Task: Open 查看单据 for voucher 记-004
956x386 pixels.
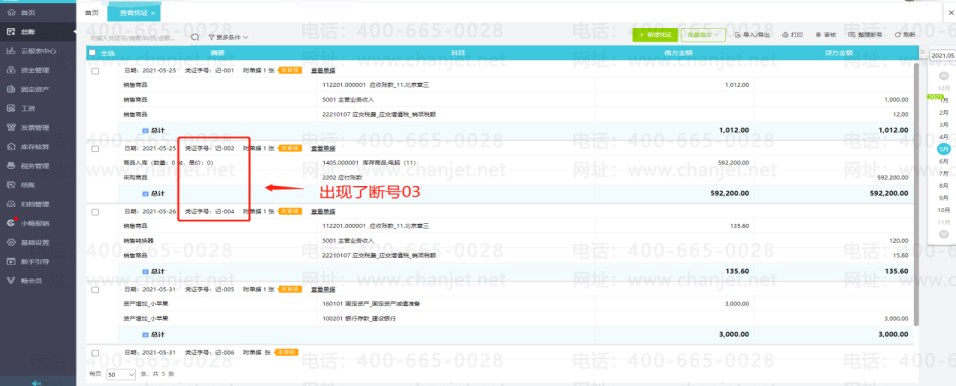Action: point(323,212)
